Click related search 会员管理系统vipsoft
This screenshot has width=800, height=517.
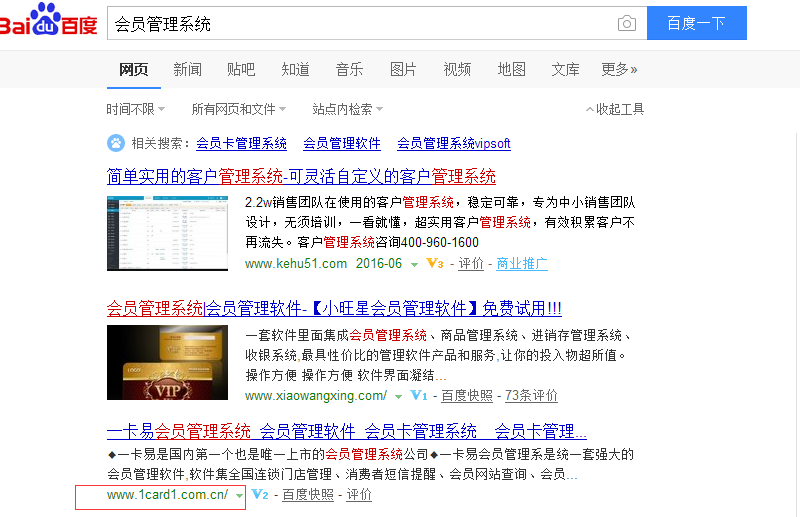454,143
